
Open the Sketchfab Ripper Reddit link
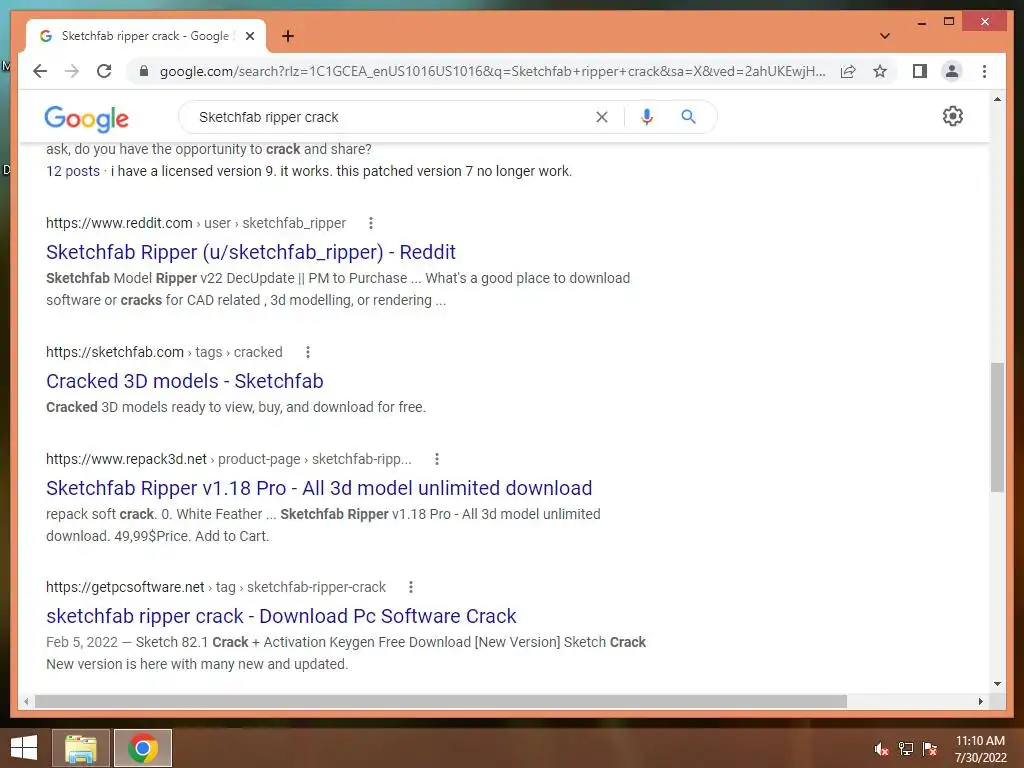click(251, 252)
